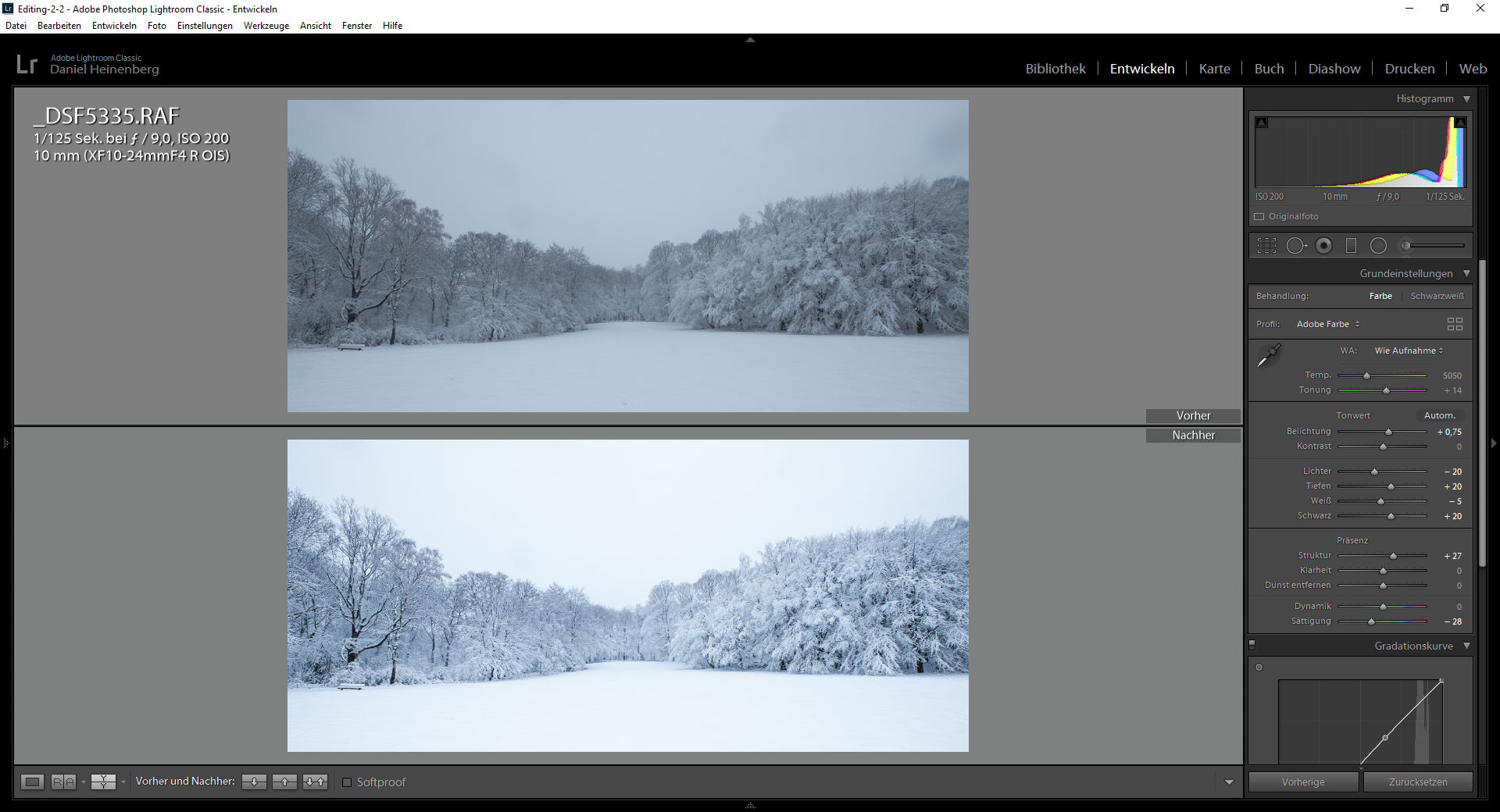Activate the Spot Removal tool
1500x812 pixels.
point(1295,246)
